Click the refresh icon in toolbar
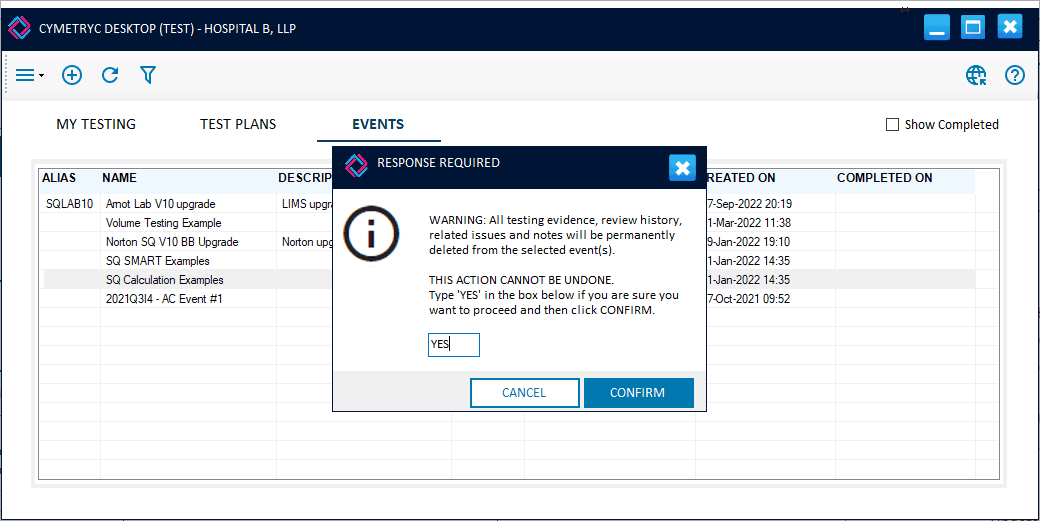The image size is (1040, 521). click(x=110, y=75)
